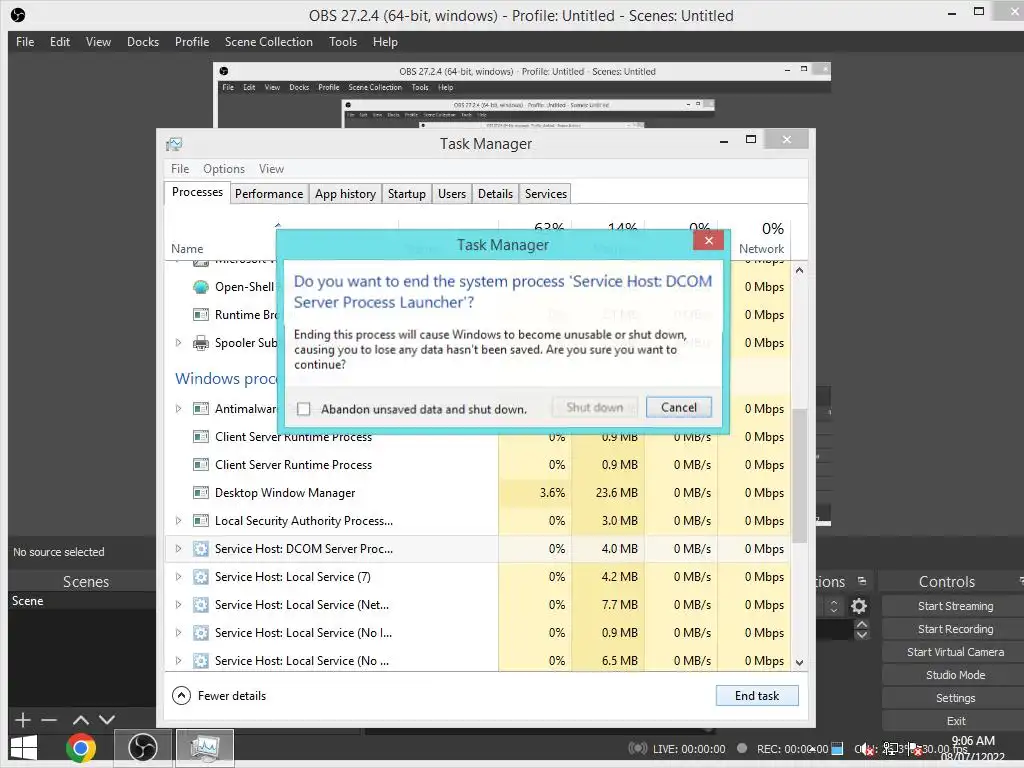Click the 'Windows processes' group heading

[x=225, y=379]
